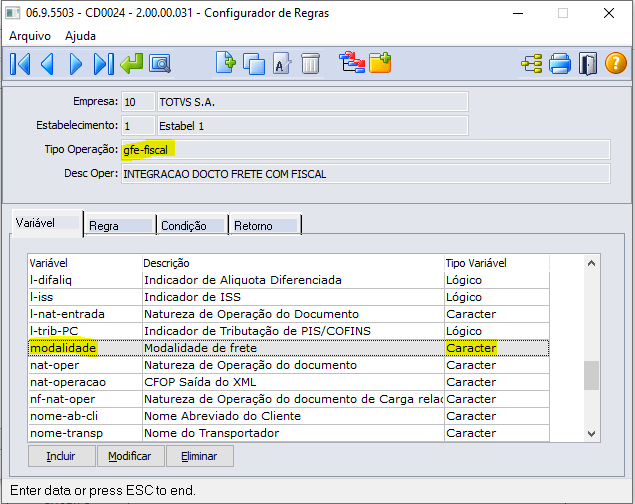Click description 'Indicador de Tributação de PIS/COFINS'
The height and width of the screenshot is (504, 635).
[257, 331]
